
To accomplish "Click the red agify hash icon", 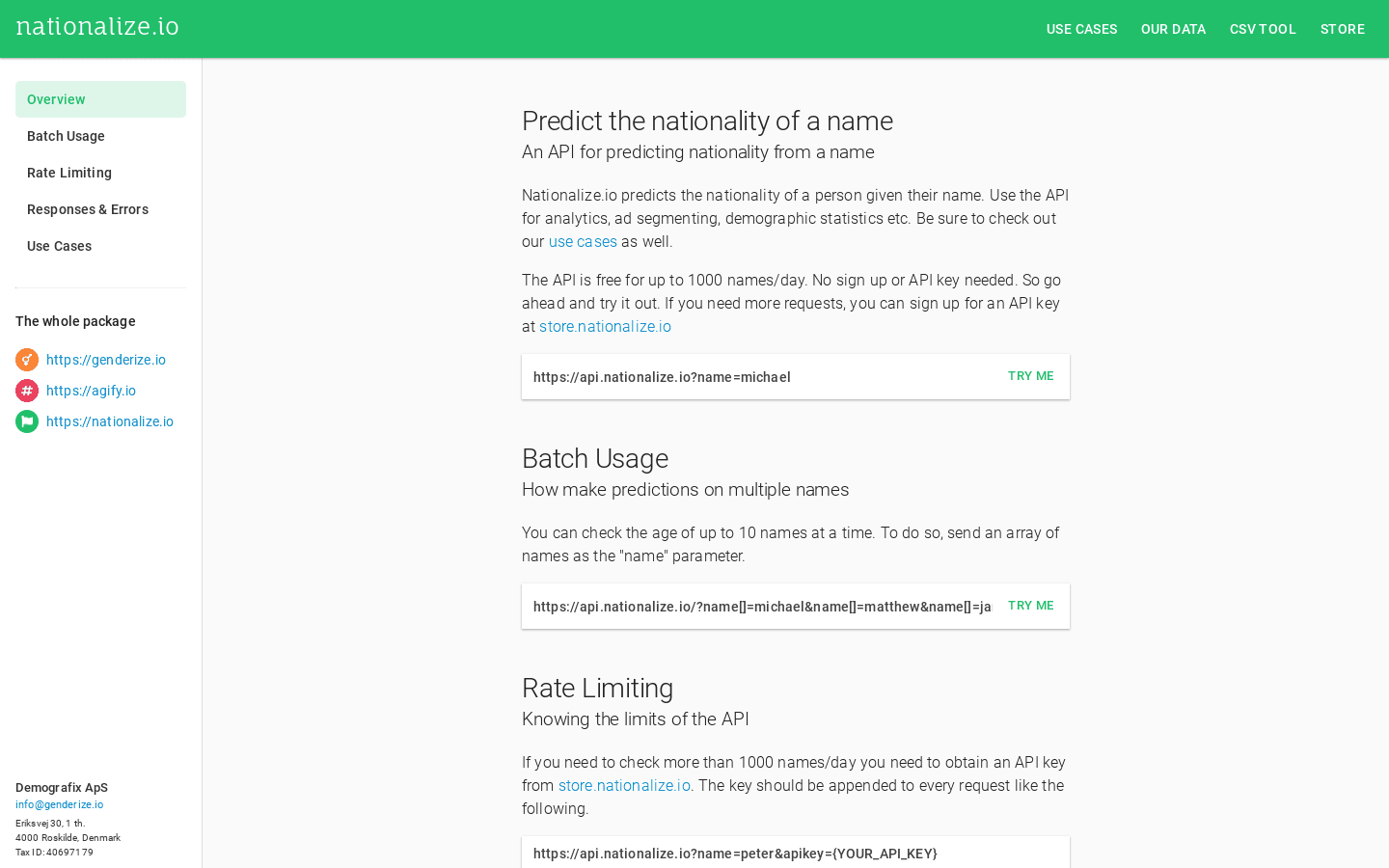I will [x=27, y=391].
